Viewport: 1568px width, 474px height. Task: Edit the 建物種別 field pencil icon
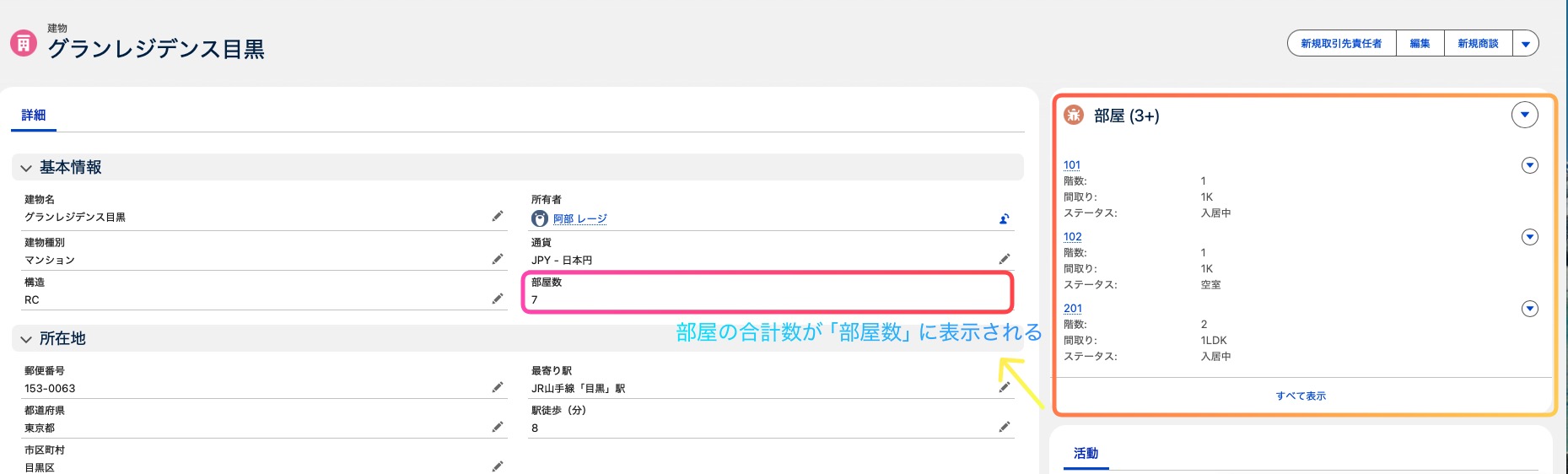coord(498,259)
